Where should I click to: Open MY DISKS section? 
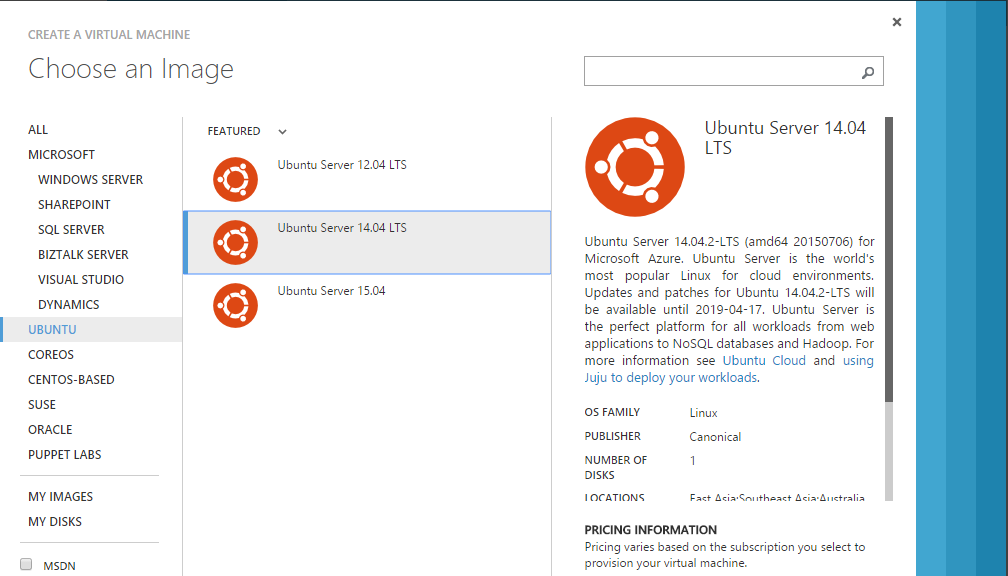pos(55,522)
